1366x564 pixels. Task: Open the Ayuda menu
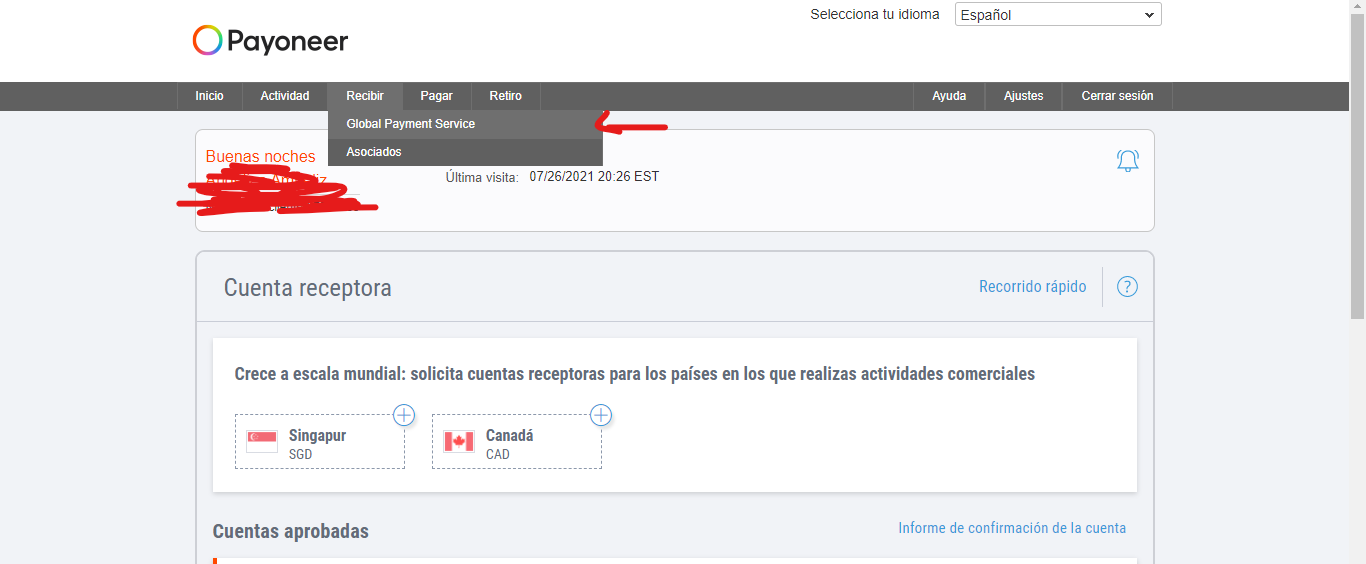pyautogui.click(x=949, y=96)
